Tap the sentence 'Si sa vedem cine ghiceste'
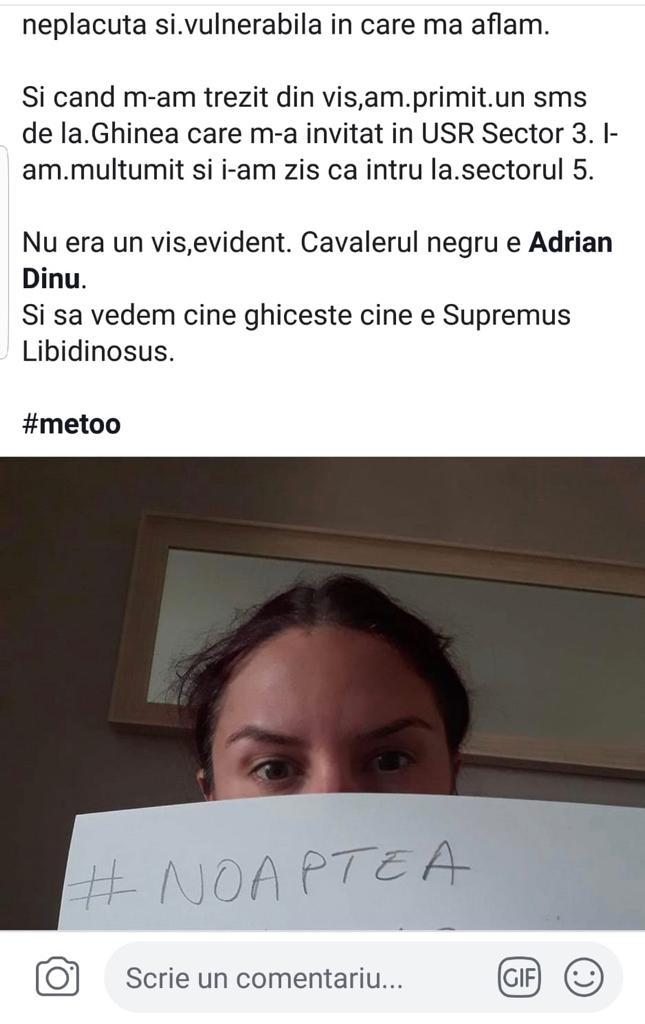645x1024 pixels. pyautogui.click(x=296, y=333)
